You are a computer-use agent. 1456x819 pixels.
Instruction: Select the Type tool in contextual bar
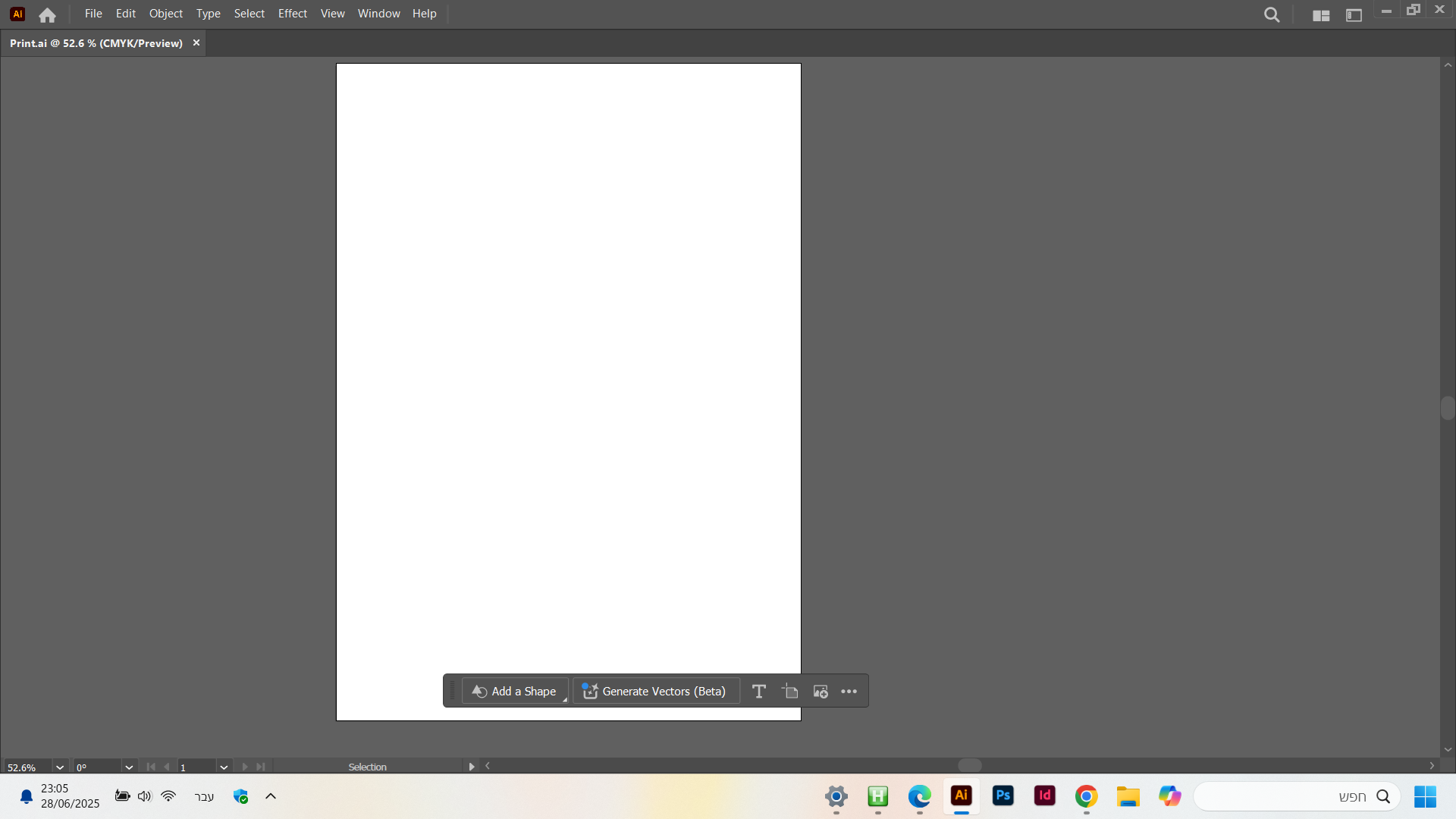[758, 691]
